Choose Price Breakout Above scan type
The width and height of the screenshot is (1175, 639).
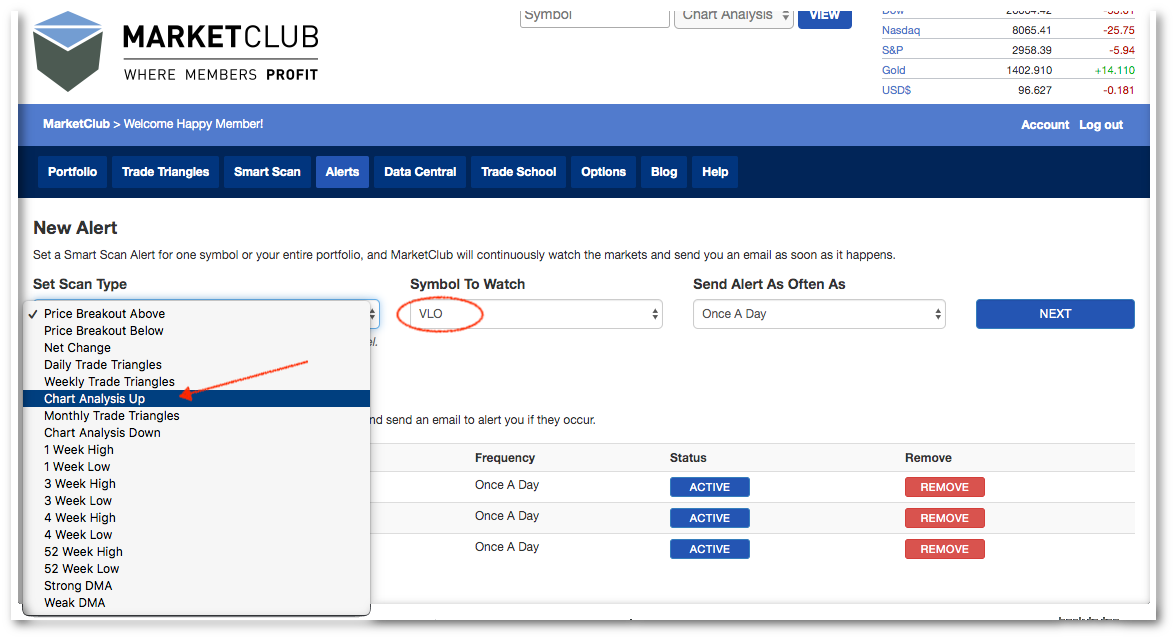coord(196,314)
